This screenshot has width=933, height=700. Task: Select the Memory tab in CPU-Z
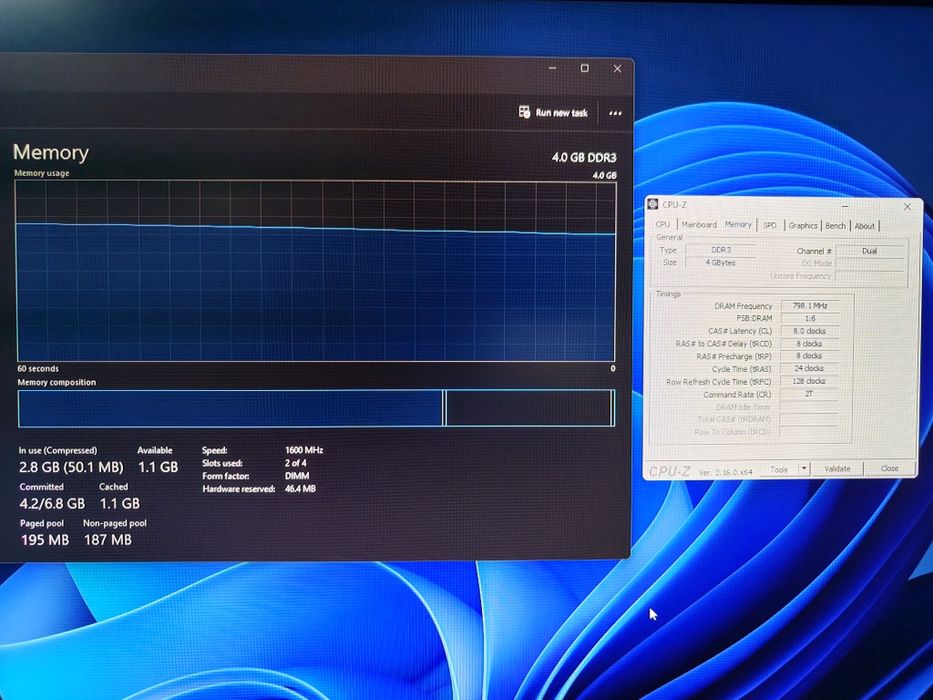[x=738, y=224]
